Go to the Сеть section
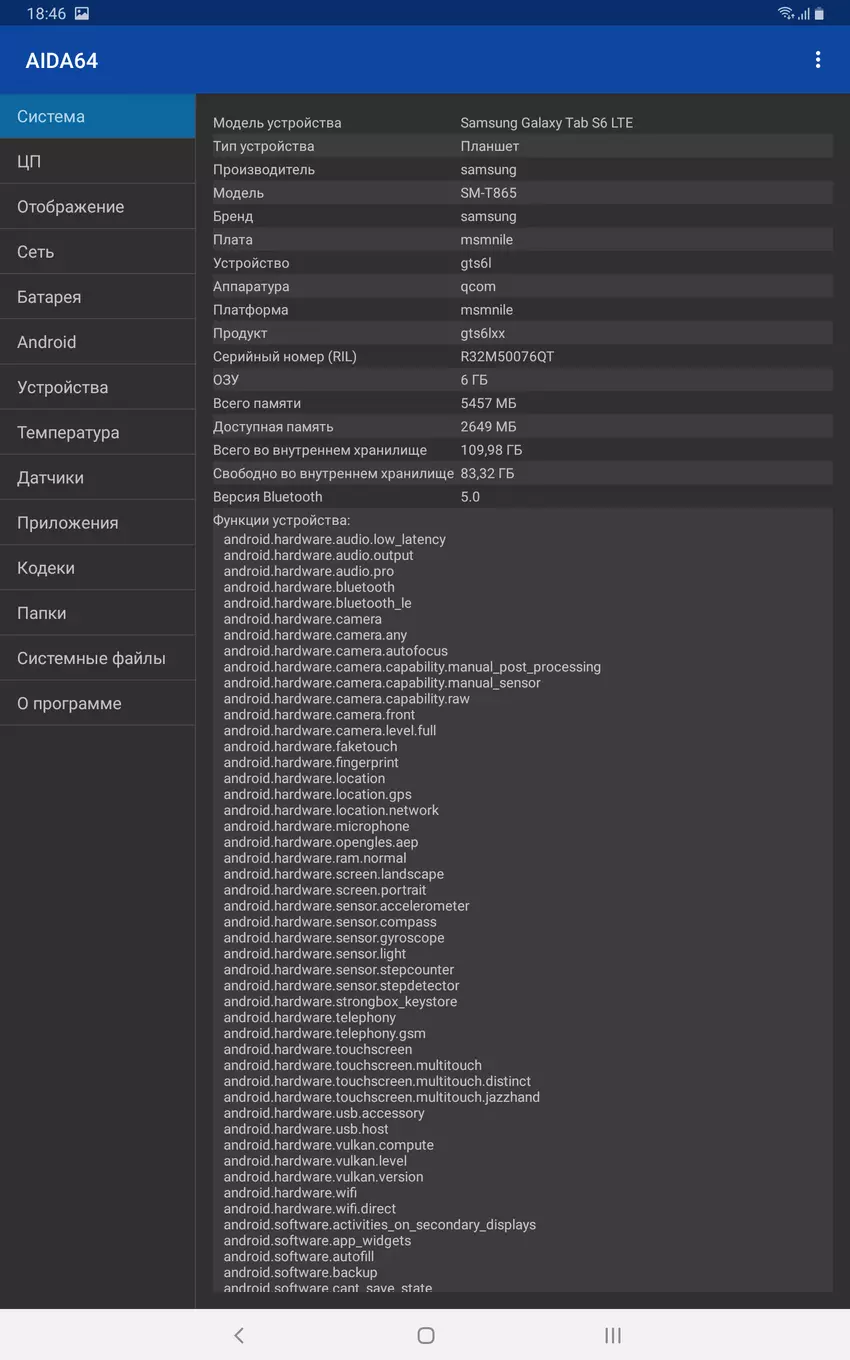 pyautogui.click(x=97, y=252)
